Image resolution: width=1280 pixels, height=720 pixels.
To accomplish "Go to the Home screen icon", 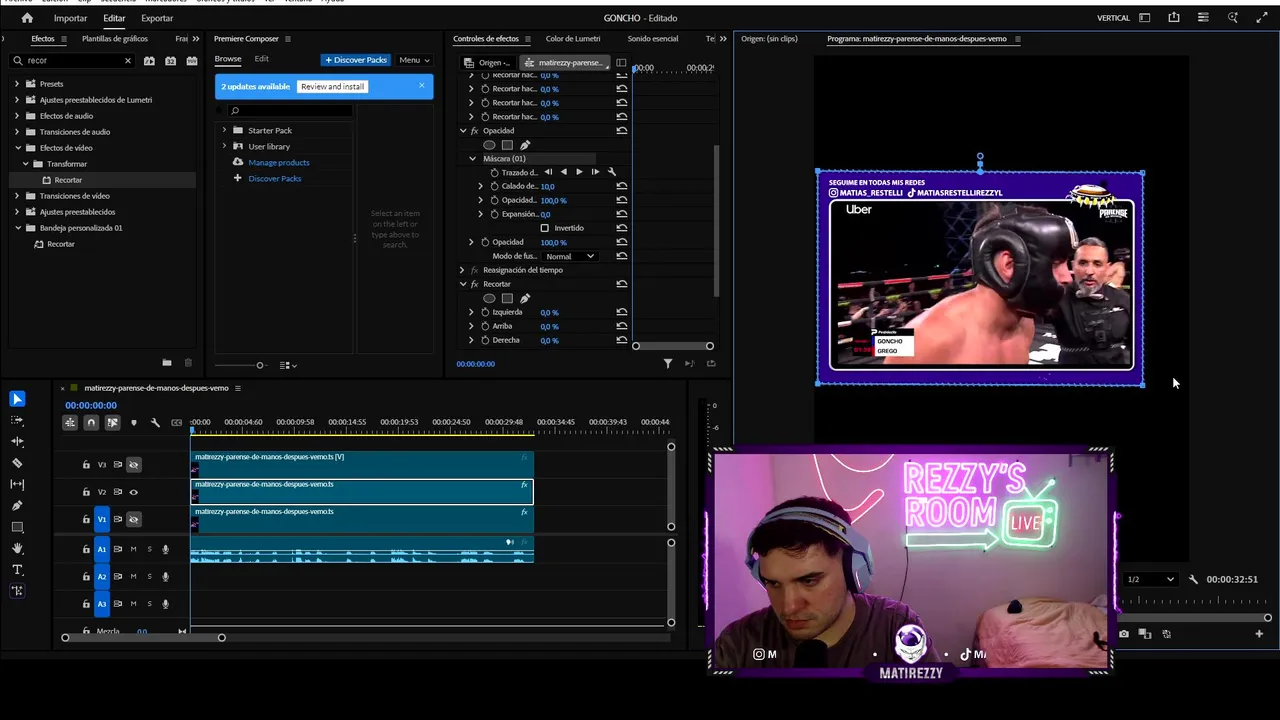I will 27,18.
